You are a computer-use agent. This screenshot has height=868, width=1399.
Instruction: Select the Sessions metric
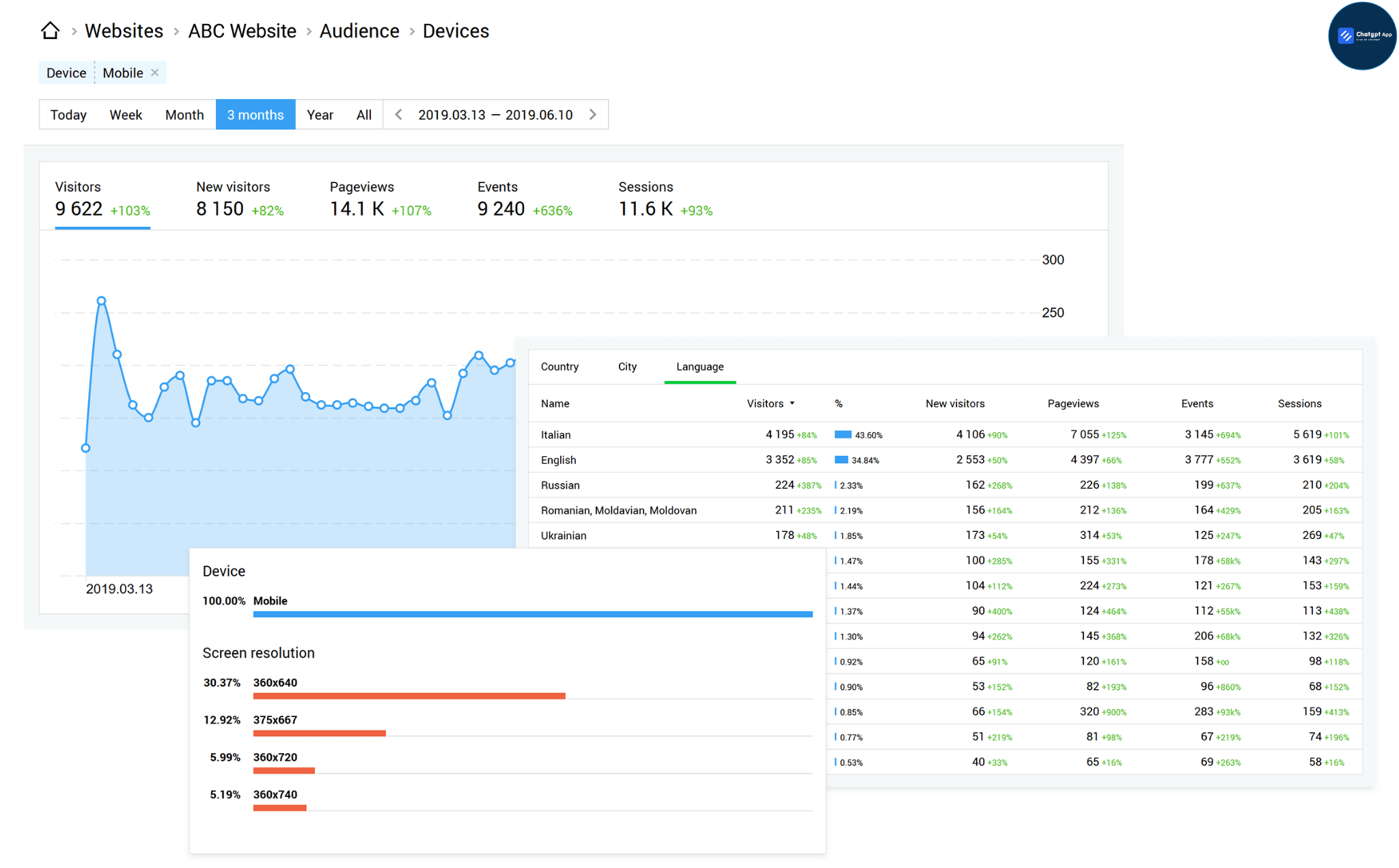click(665, 199)
